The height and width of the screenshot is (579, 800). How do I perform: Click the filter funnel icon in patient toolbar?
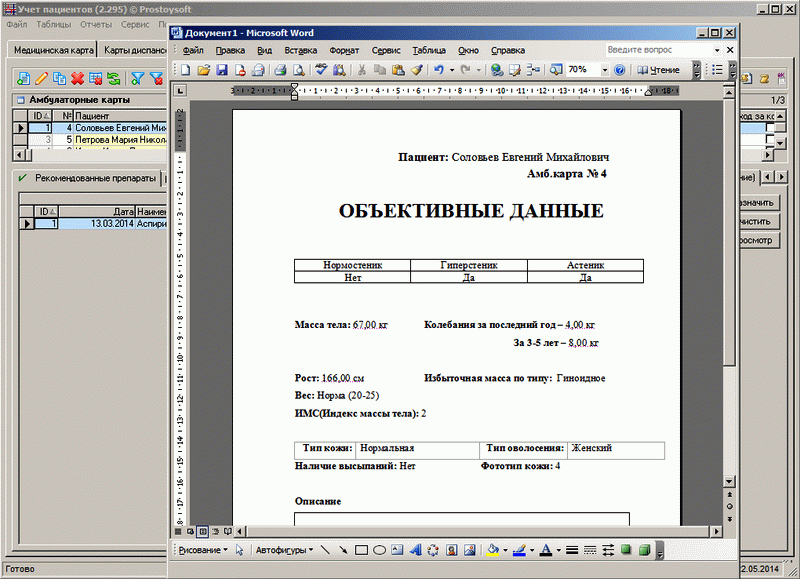pos(138,78)
